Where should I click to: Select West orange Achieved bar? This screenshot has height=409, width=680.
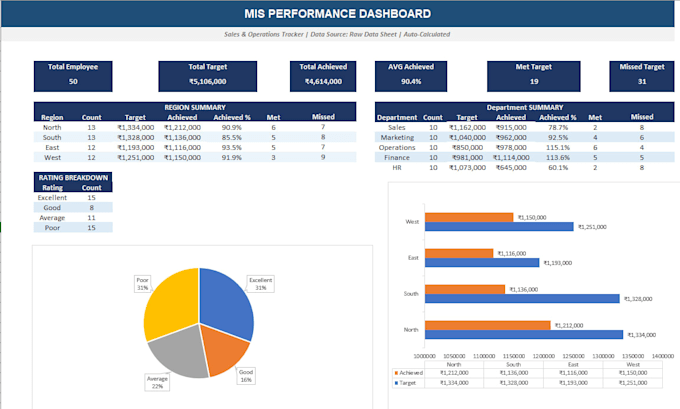pyautogui.click(x=469, y=217)
